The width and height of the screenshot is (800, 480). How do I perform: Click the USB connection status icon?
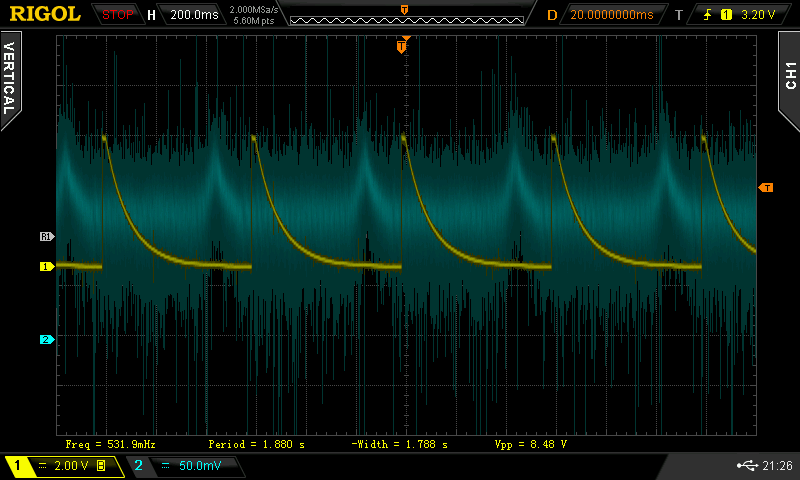747,465
